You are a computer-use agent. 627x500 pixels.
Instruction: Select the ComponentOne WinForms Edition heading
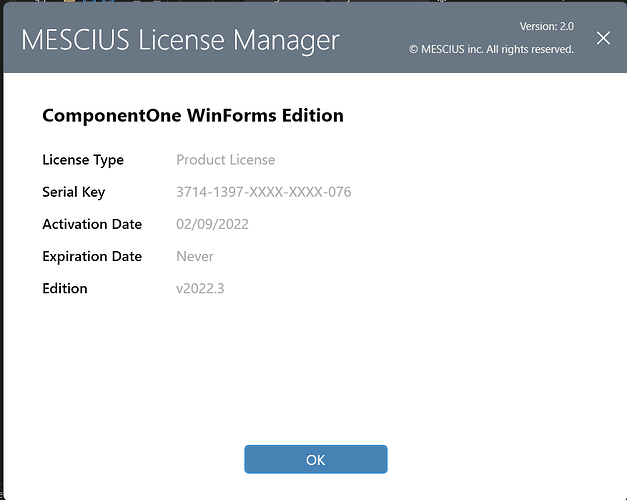click(x=193, y=116)
